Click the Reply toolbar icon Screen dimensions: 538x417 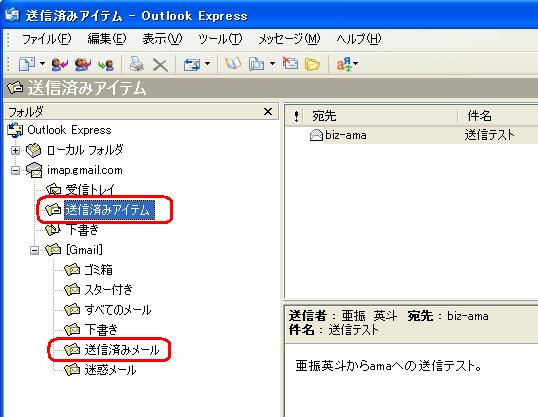coord(59,64)
